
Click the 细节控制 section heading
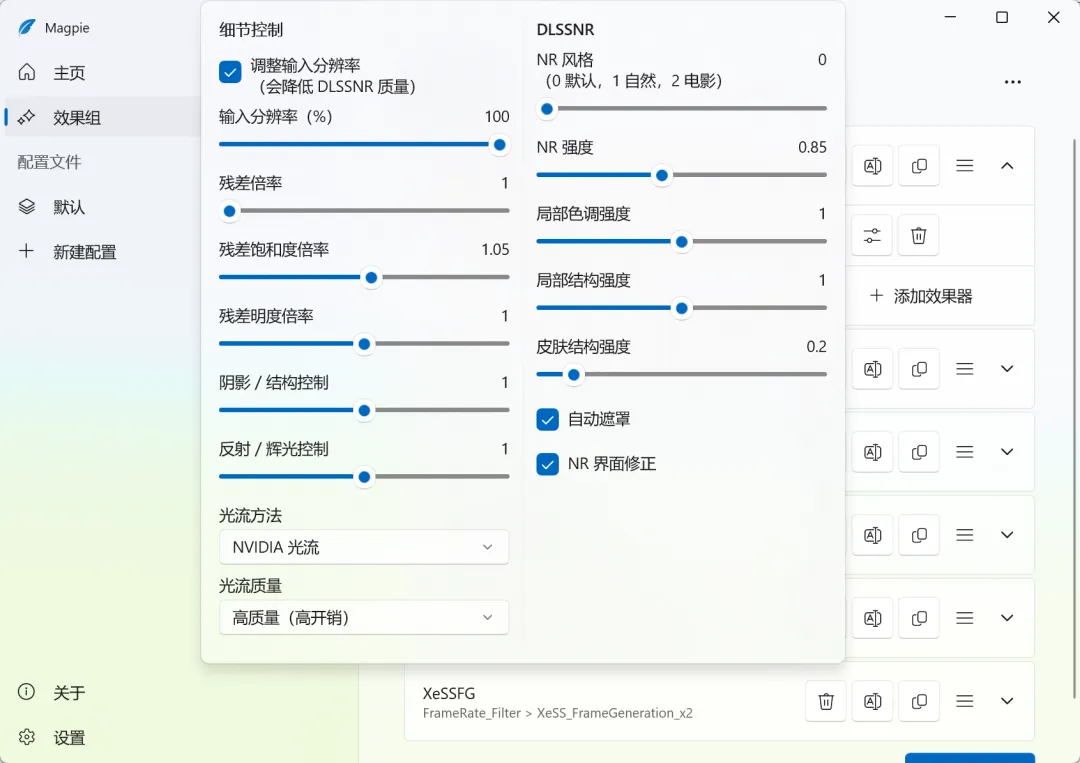pos(251,30)
